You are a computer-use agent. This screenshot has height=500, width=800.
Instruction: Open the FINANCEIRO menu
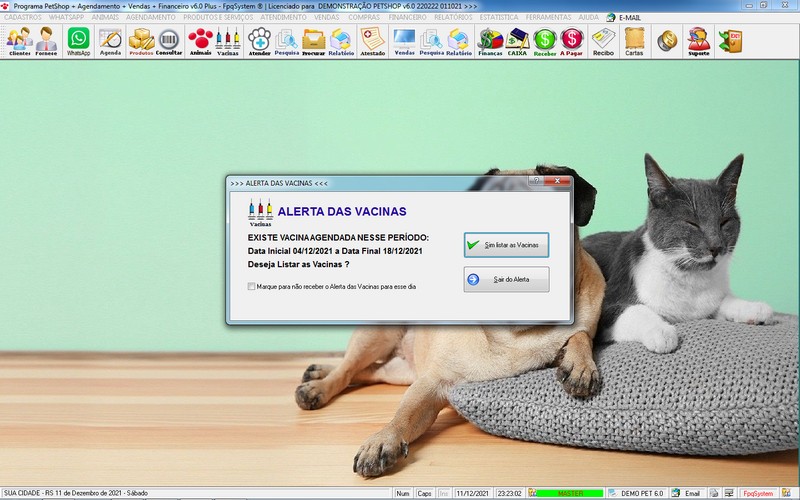click(407, 17)
